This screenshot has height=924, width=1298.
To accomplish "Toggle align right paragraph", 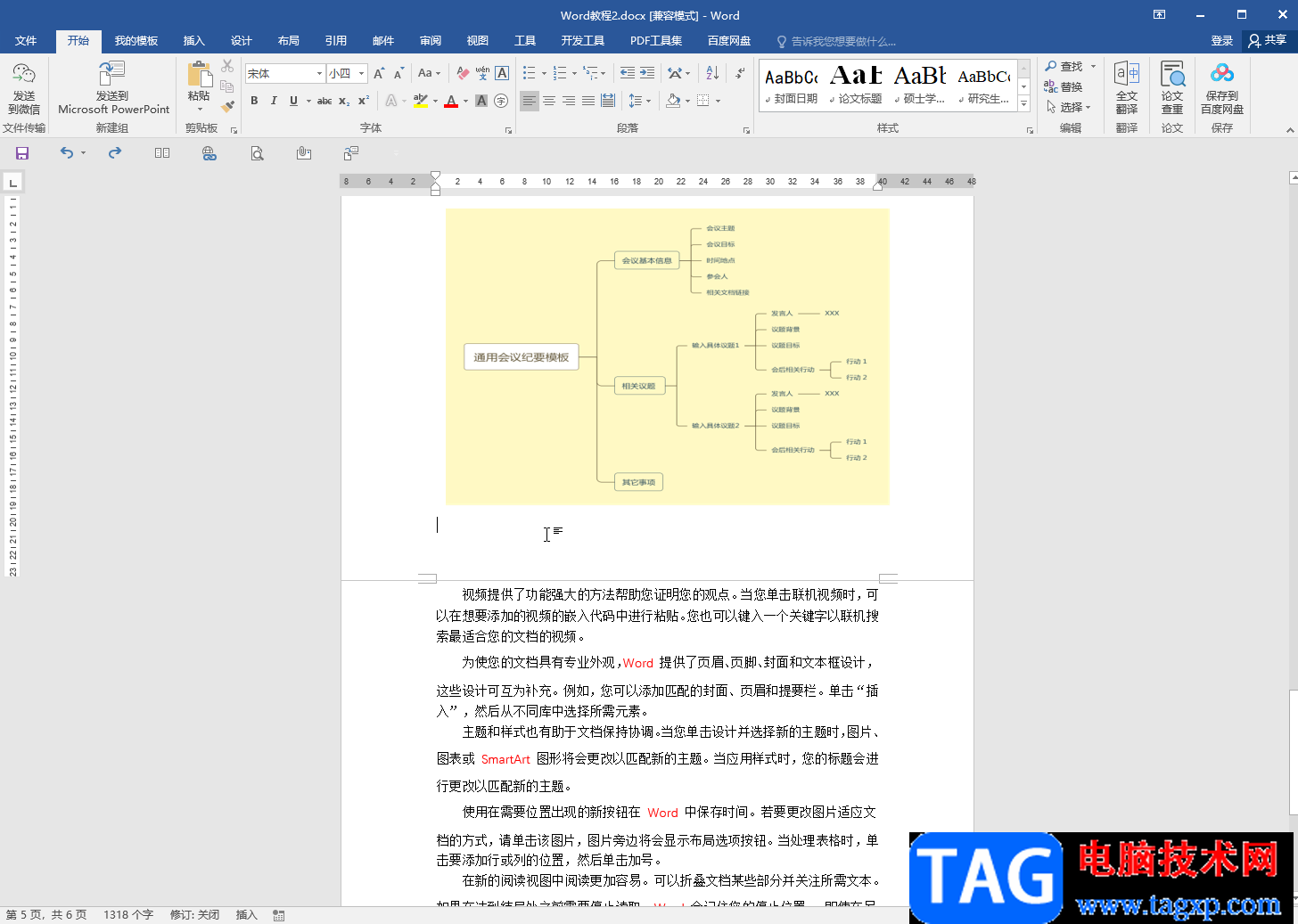I will (569, 101).
